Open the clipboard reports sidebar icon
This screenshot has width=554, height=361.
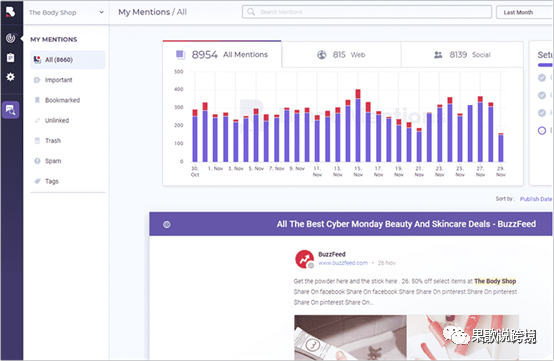tap(11, 58)
